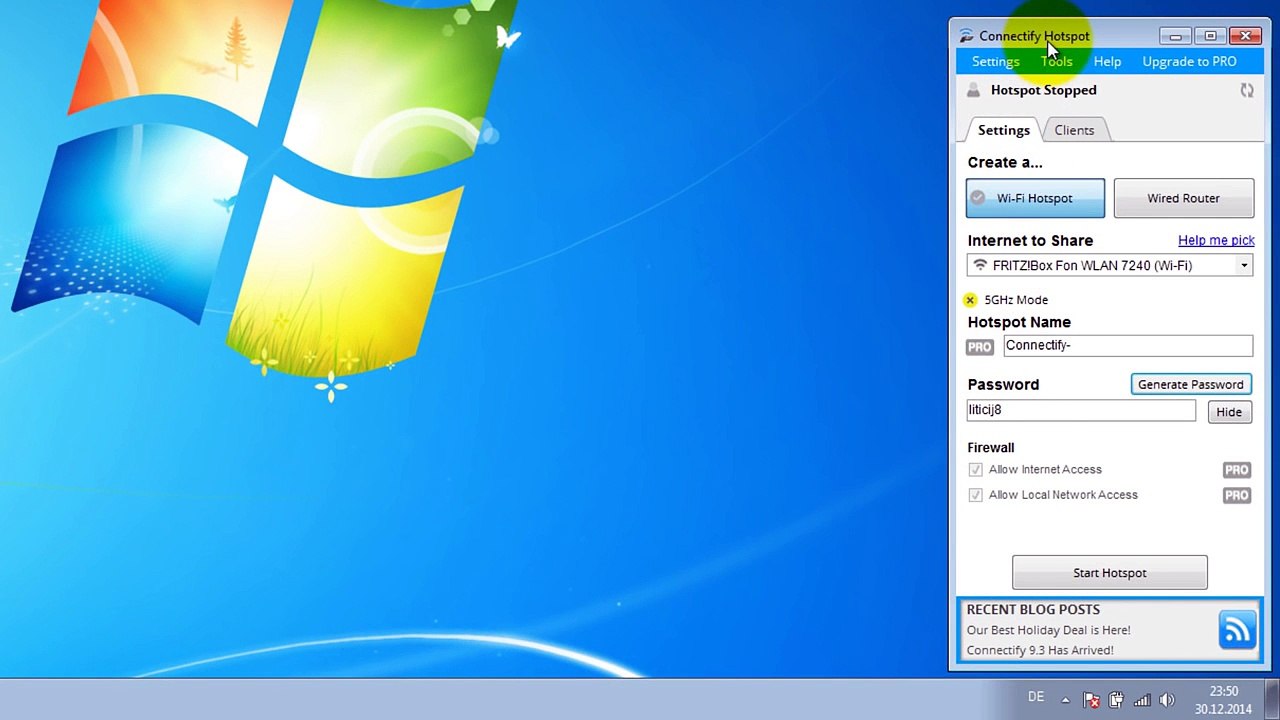The width and height of the screenshot is (1280, 720).
Task: Click the RSS feed icon in blog posts
Action: coord(1237,630)
